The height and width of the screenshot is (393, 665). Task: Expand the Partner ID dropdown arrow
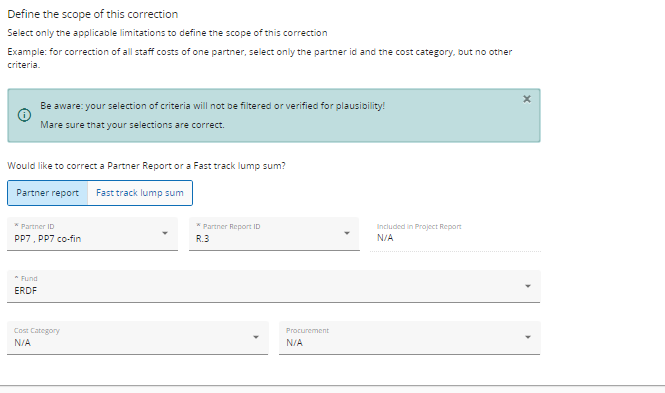[x=165, y=233]
